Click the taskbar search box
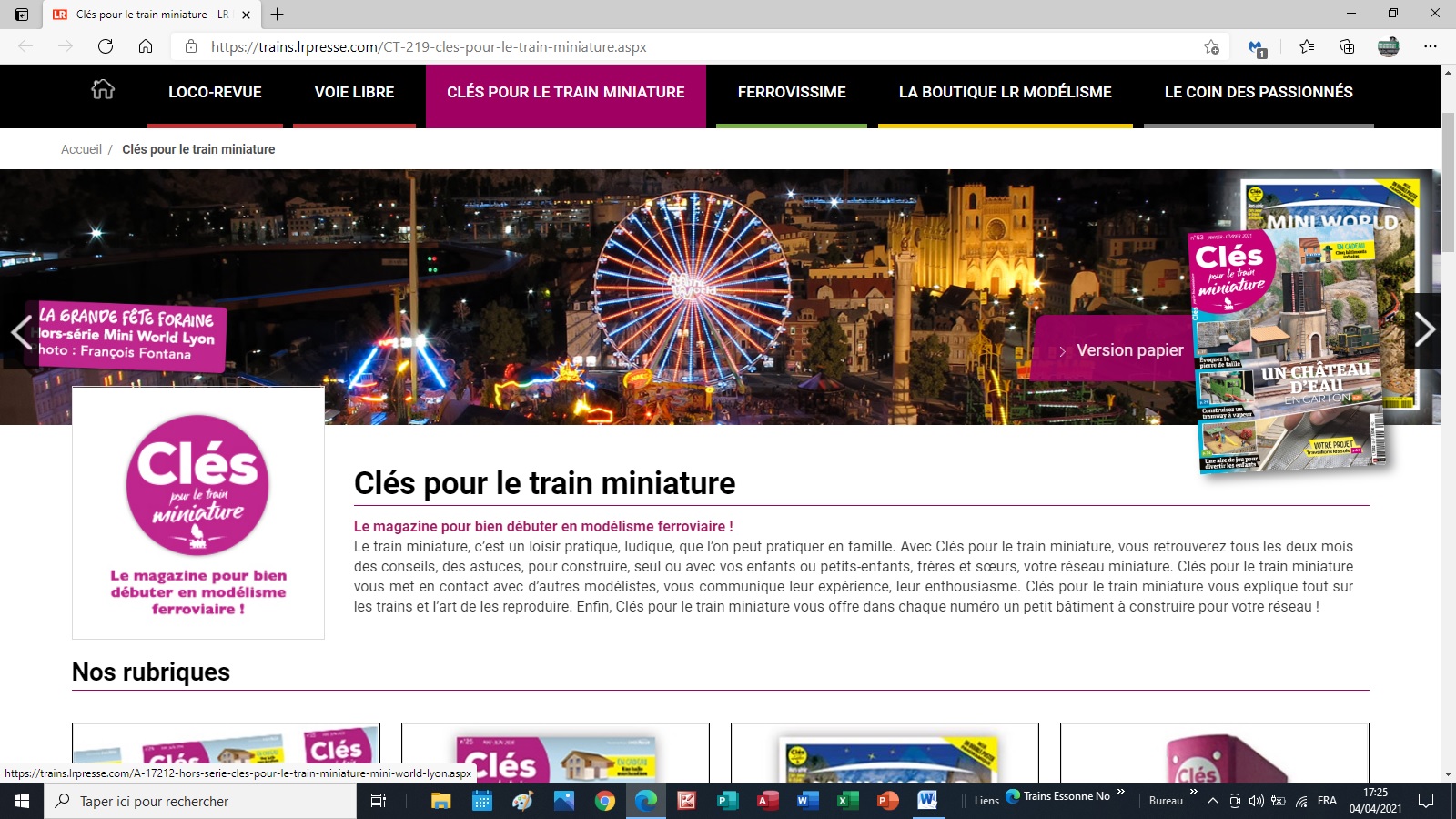This screenshot has height=819, width=1456. point(200,801)
